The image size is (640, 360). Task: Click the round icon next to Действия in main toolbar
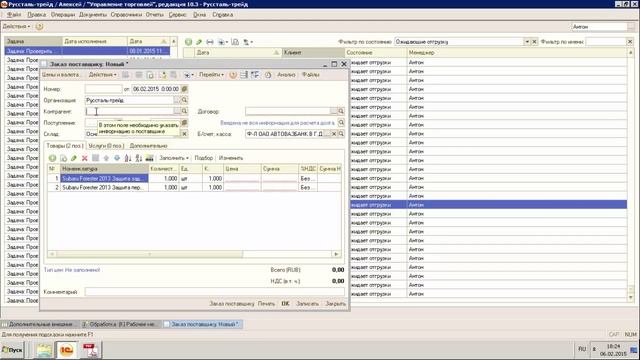[39, 27]
